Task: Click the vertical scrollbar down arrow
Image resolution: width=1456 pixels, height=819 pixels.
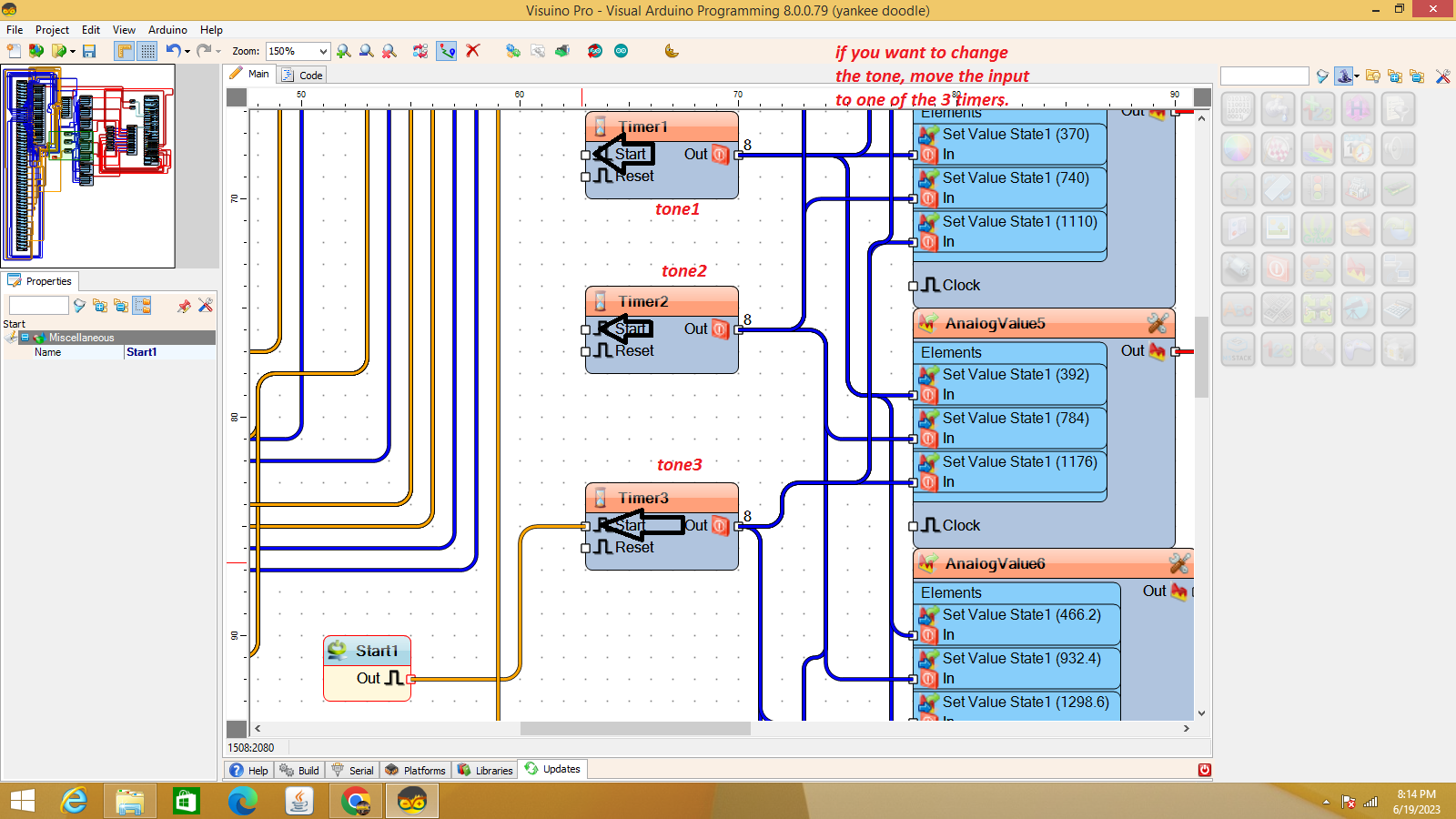Action: pos(1202,713)
